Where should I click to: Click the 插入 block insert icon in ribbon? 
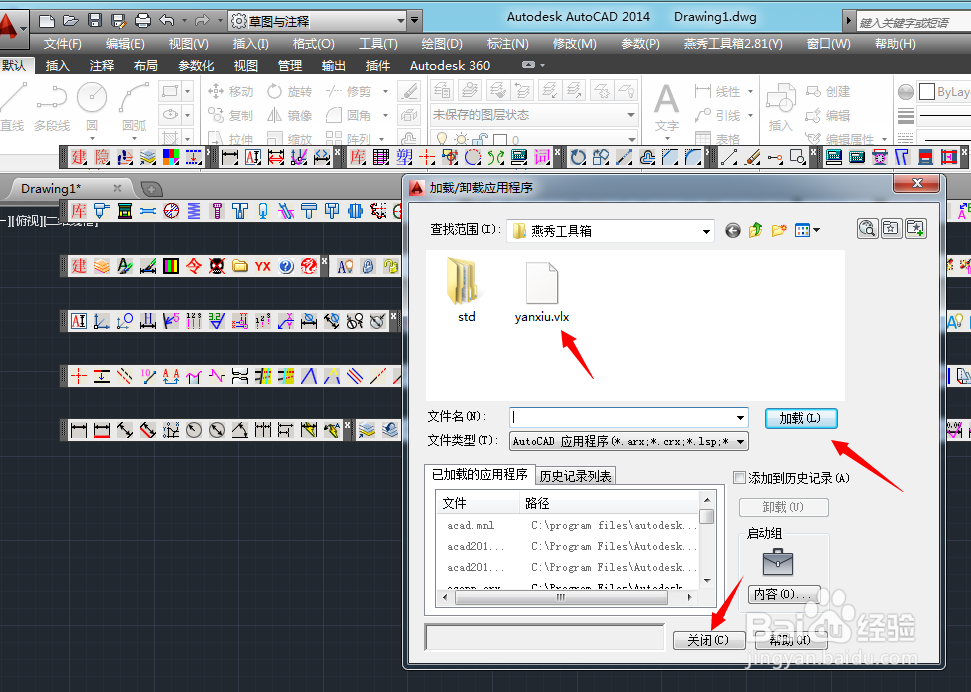[x=780, y=109]
